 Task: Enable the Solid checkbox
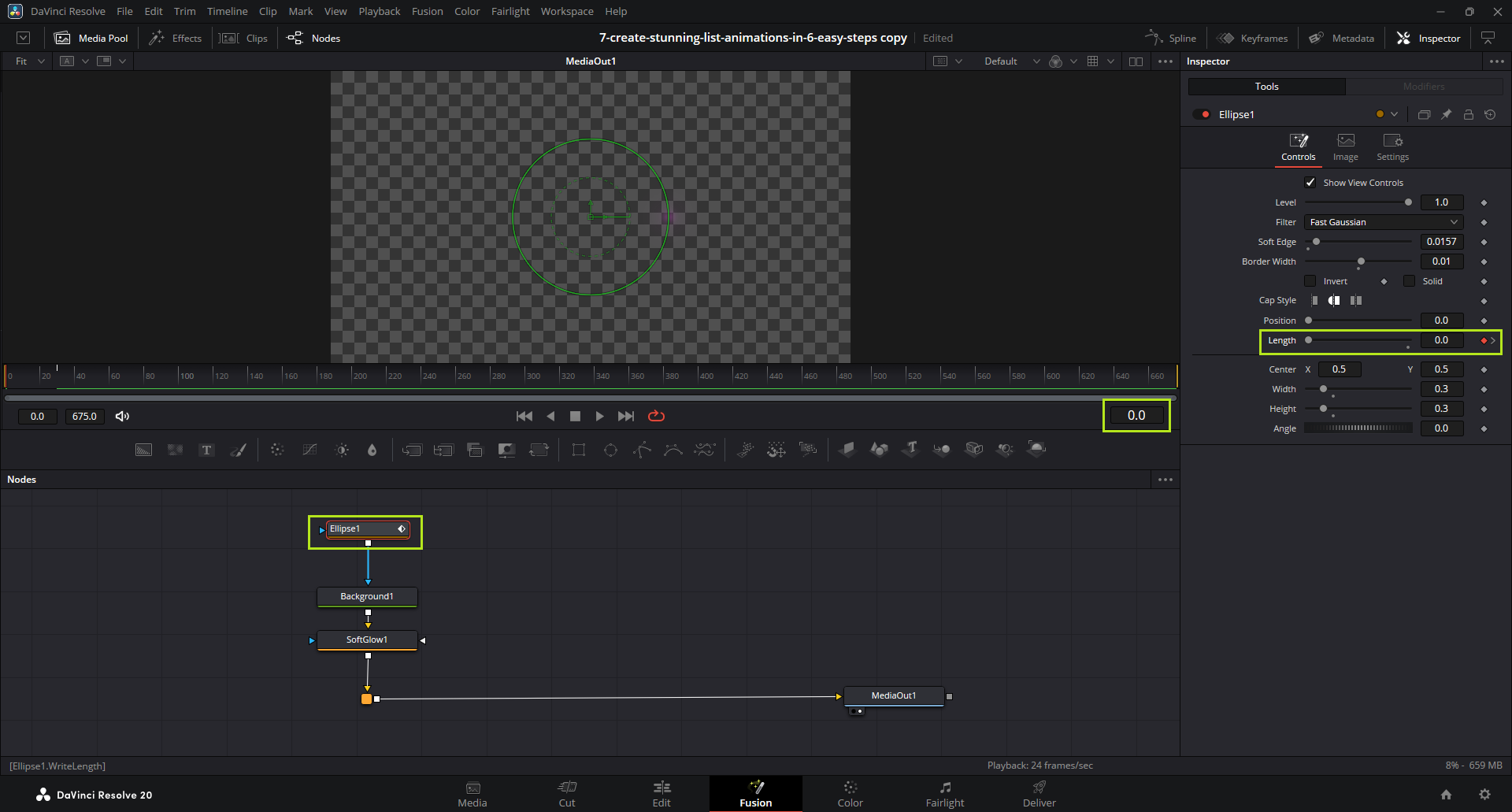pyautogui.click(x=1409, y=281)
